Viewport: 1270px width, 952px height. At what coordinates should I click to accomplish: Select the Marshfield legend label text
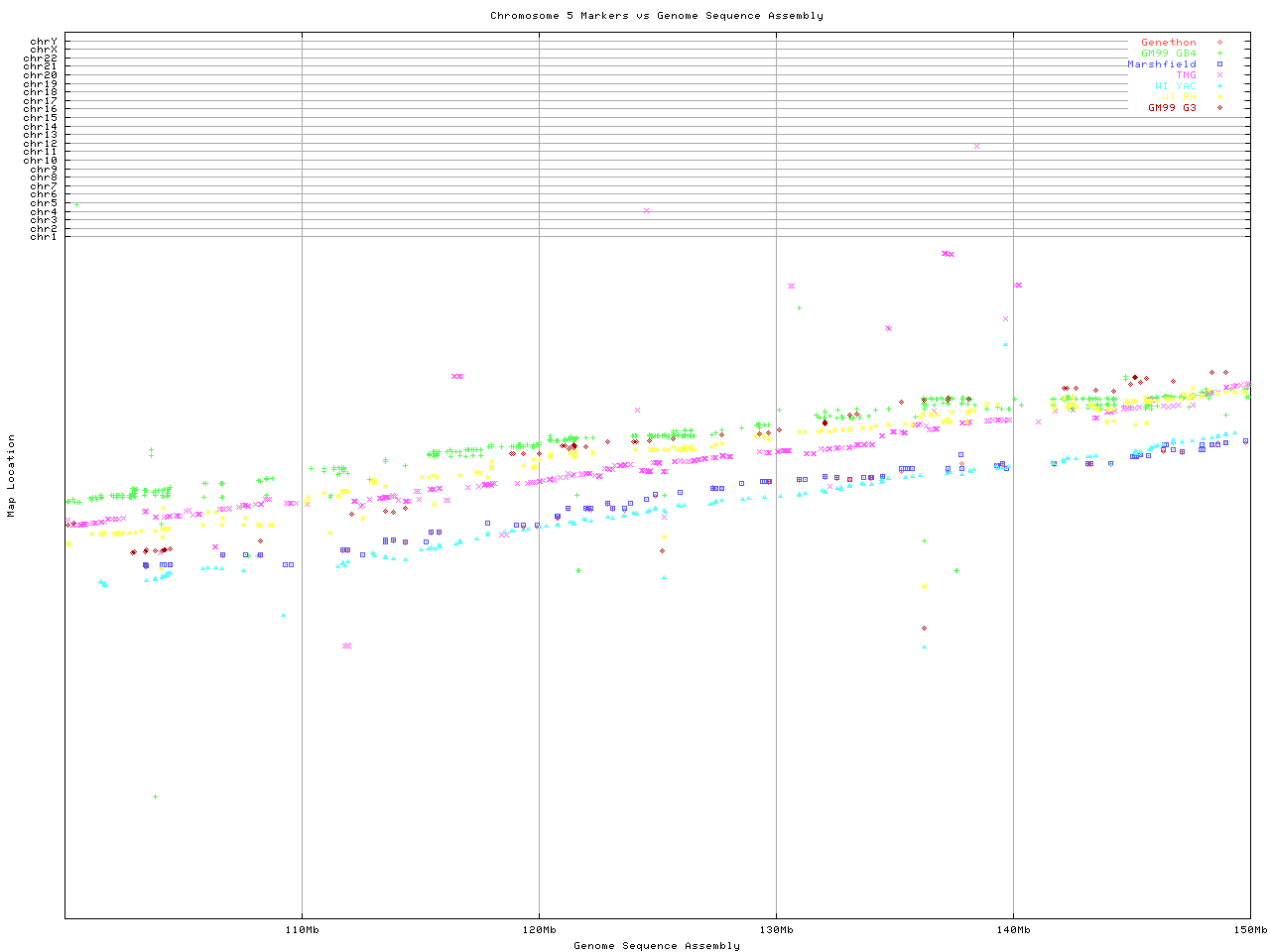(1161, 64)
